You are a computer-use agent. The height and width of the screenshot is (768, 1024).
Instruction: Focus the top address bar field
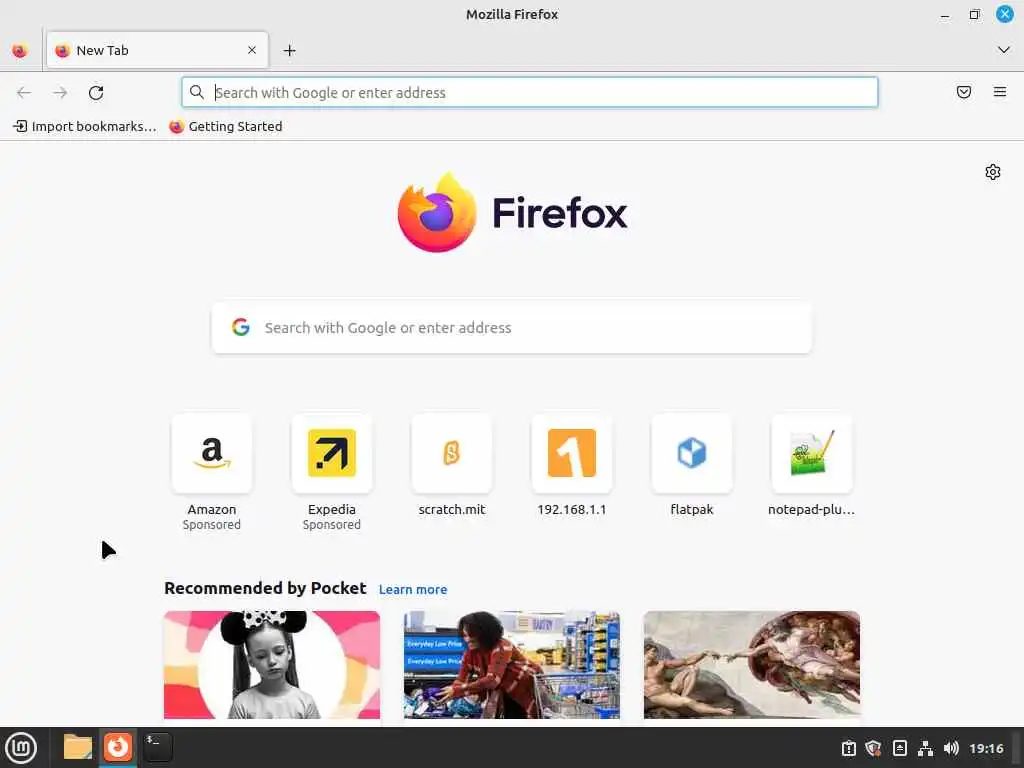pyautogui.click(x=530, y=93)
